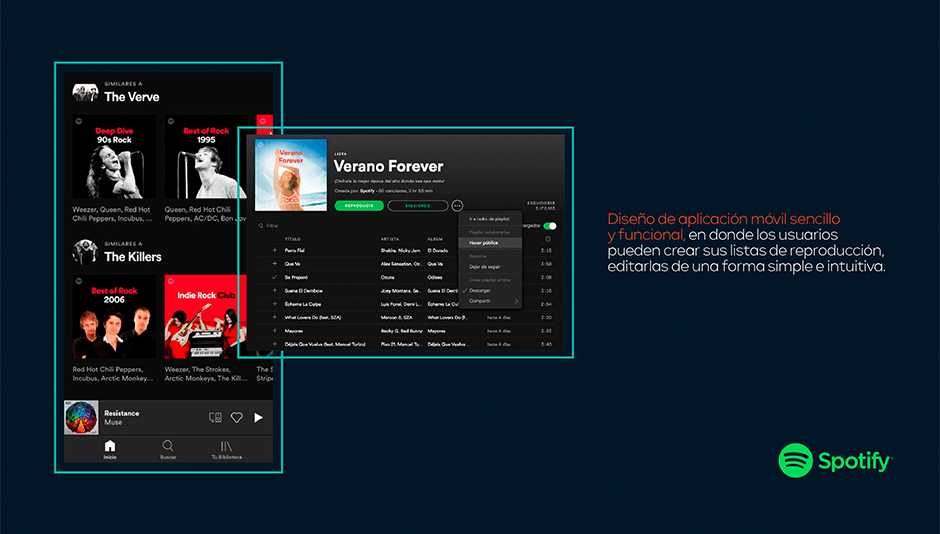
Task: Play the Resistance track in mini player
Action: point(258,418)
